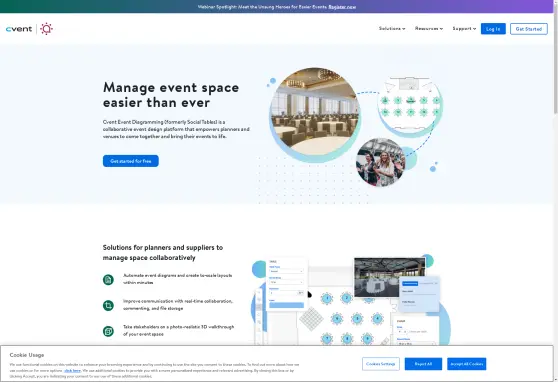
Task: Click the Get Started header button
Action: point(528,29)
